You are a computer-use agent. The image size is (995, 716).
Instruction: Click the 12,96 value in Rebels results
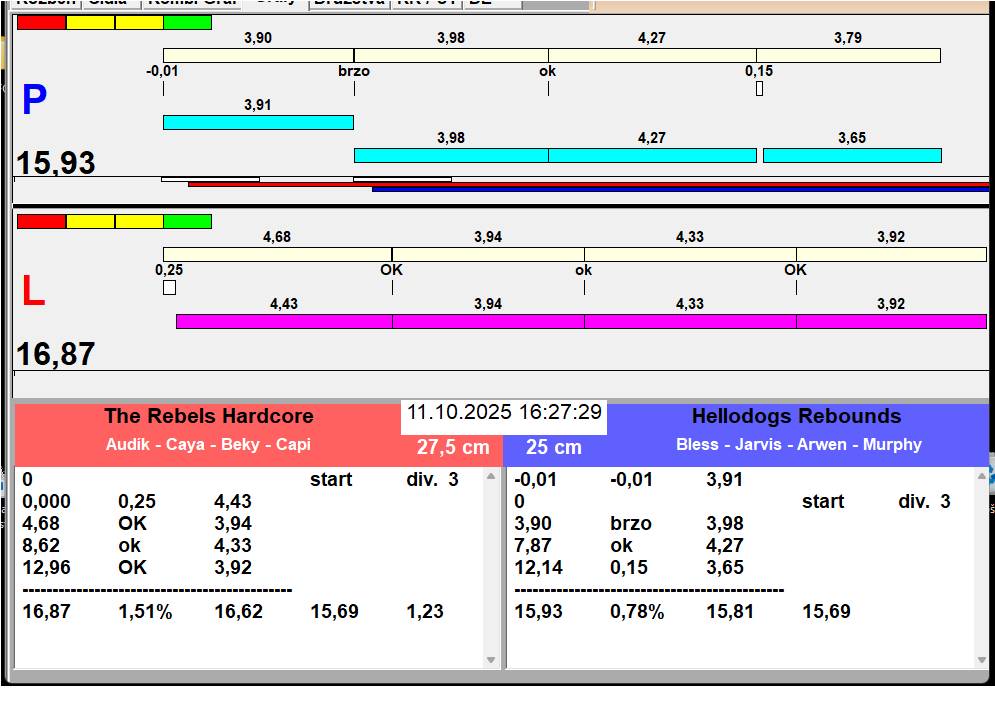pyautogui.click(x=46, y=567)
